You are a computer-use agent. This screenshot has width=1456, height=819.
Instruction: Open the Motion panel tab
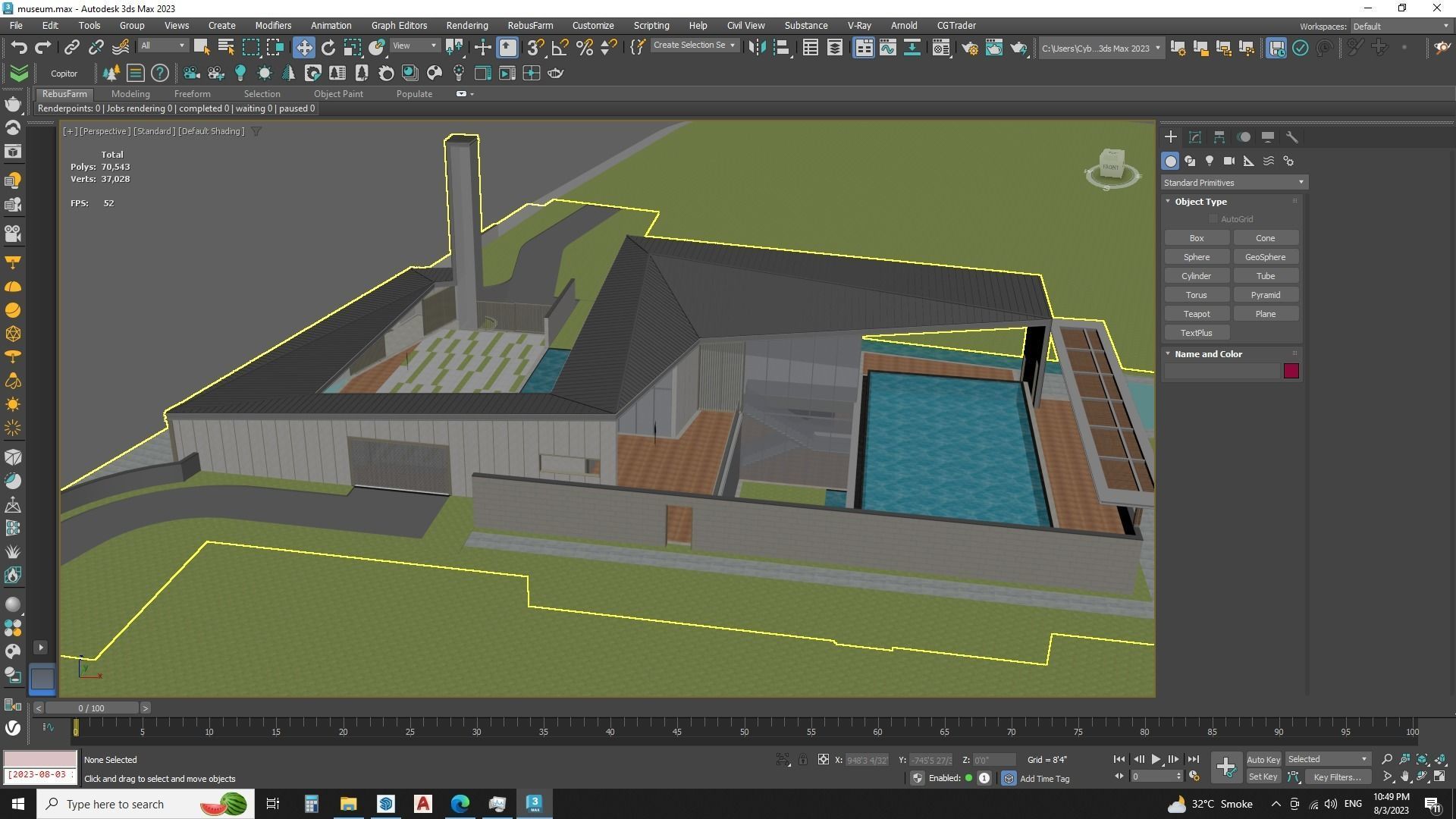pos(1244,137)
